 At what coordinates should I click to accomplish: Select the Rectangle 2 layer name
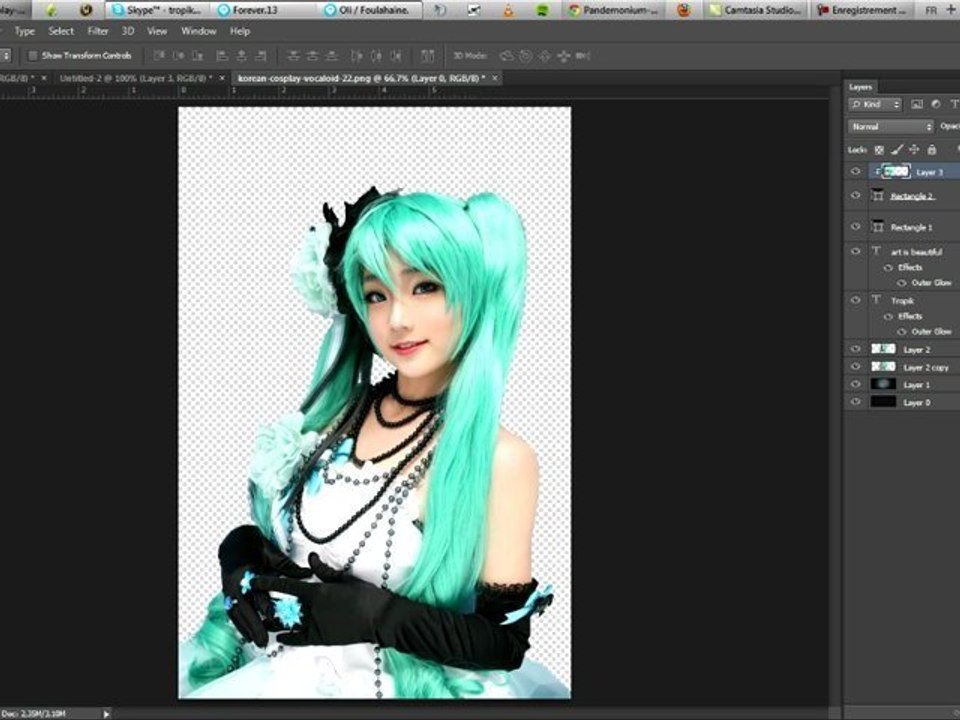click(x=912, y=196)
